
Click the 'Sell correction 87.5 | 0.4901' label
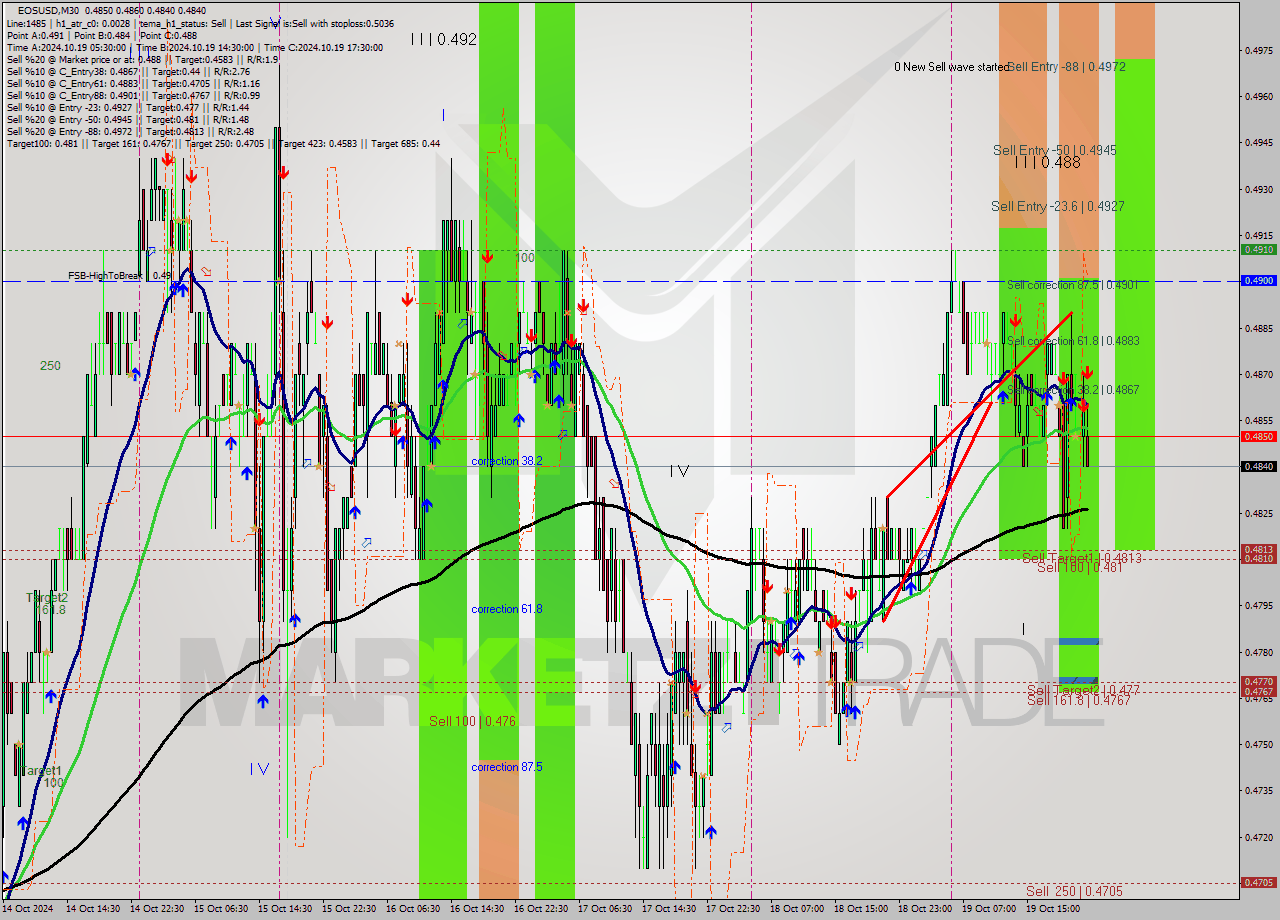pos(1072,285)
